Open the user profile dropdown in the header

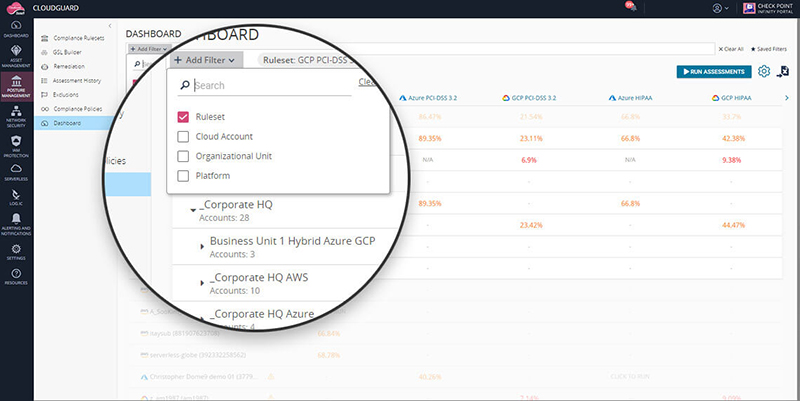720,8
